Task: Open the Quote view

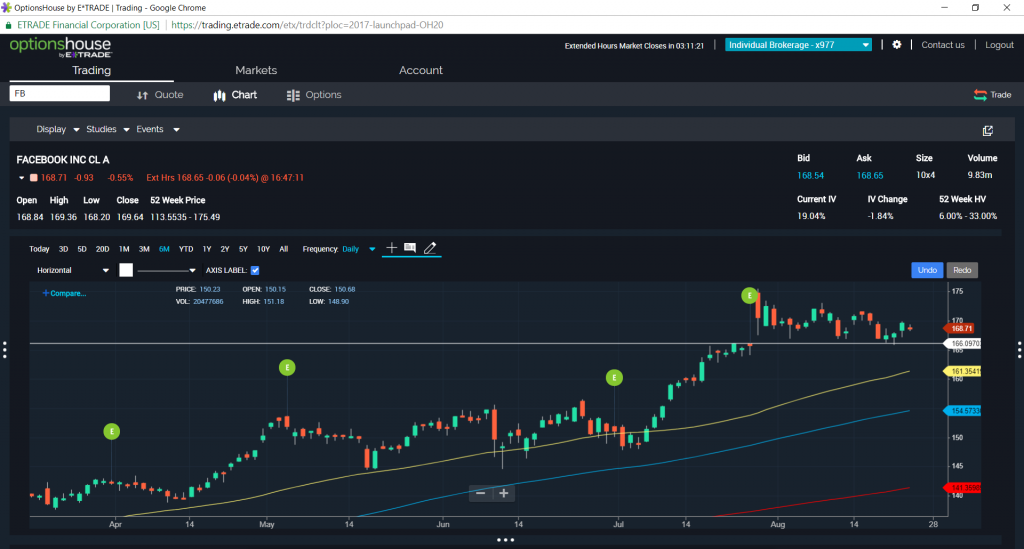Action: (x=160, y=95)
